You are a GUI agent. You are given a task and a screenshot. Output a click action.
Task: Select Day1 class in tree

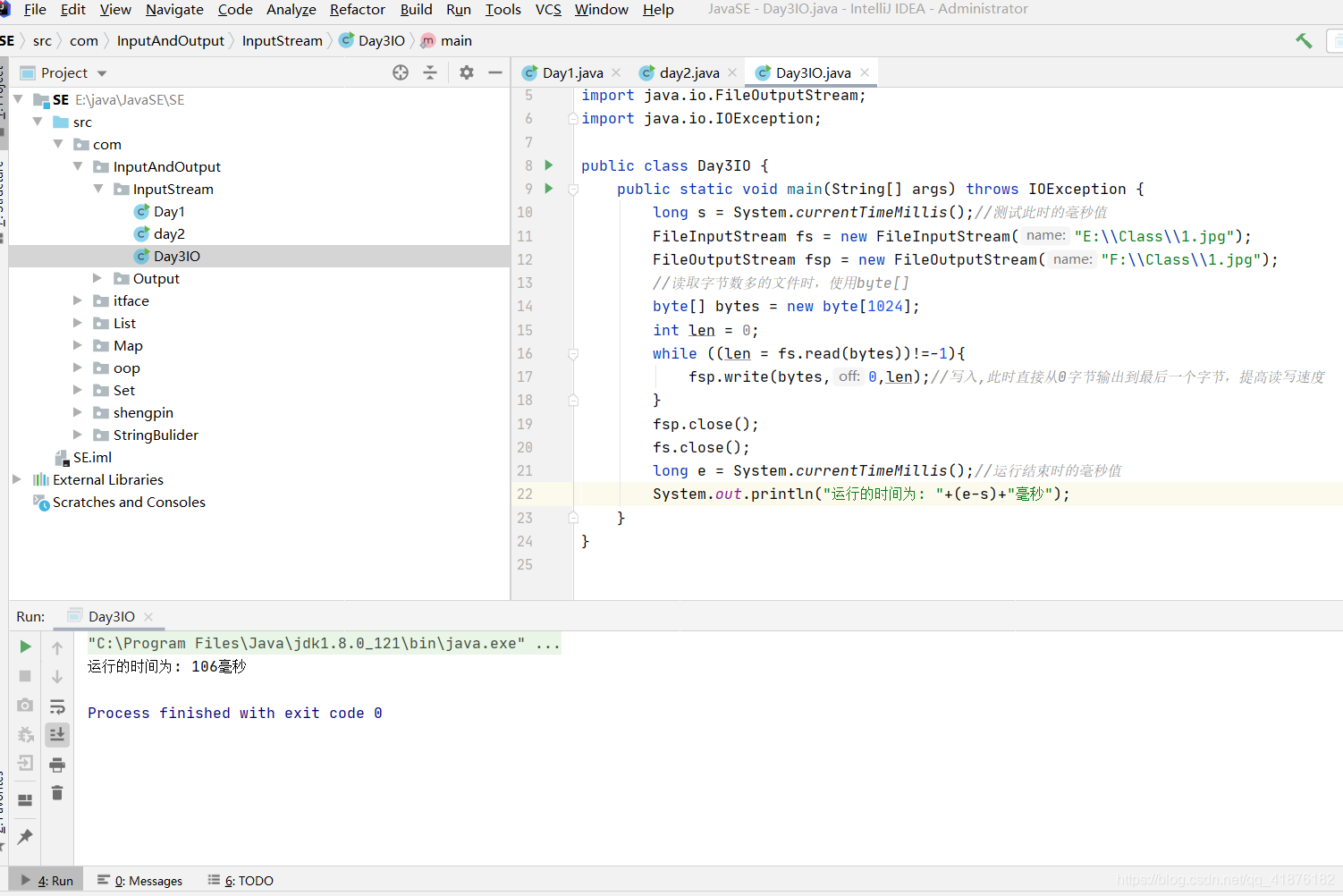click(x=169, y=211)
